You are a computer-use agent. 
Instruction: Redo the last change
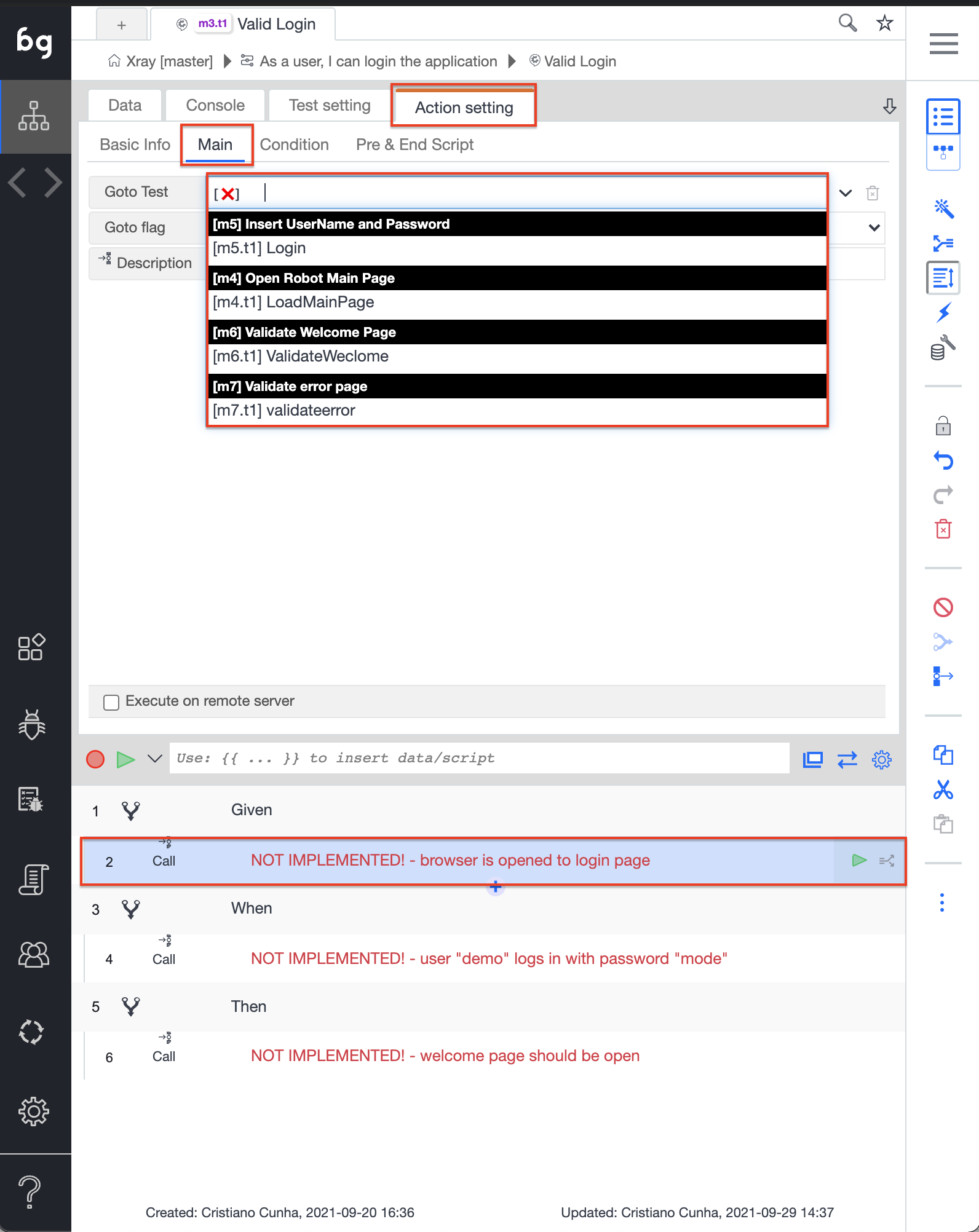tap(943, 495)
